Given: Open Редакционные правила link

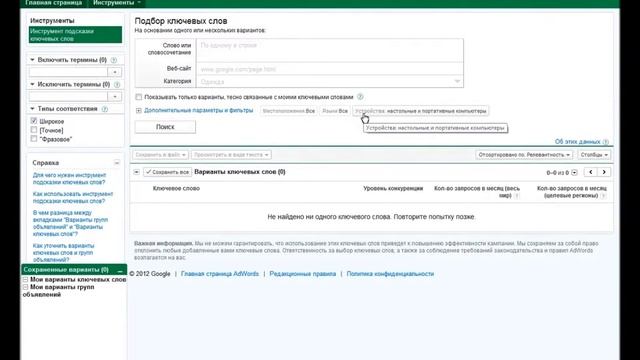Looking at the screenshot, I should (x=302, y=274).
